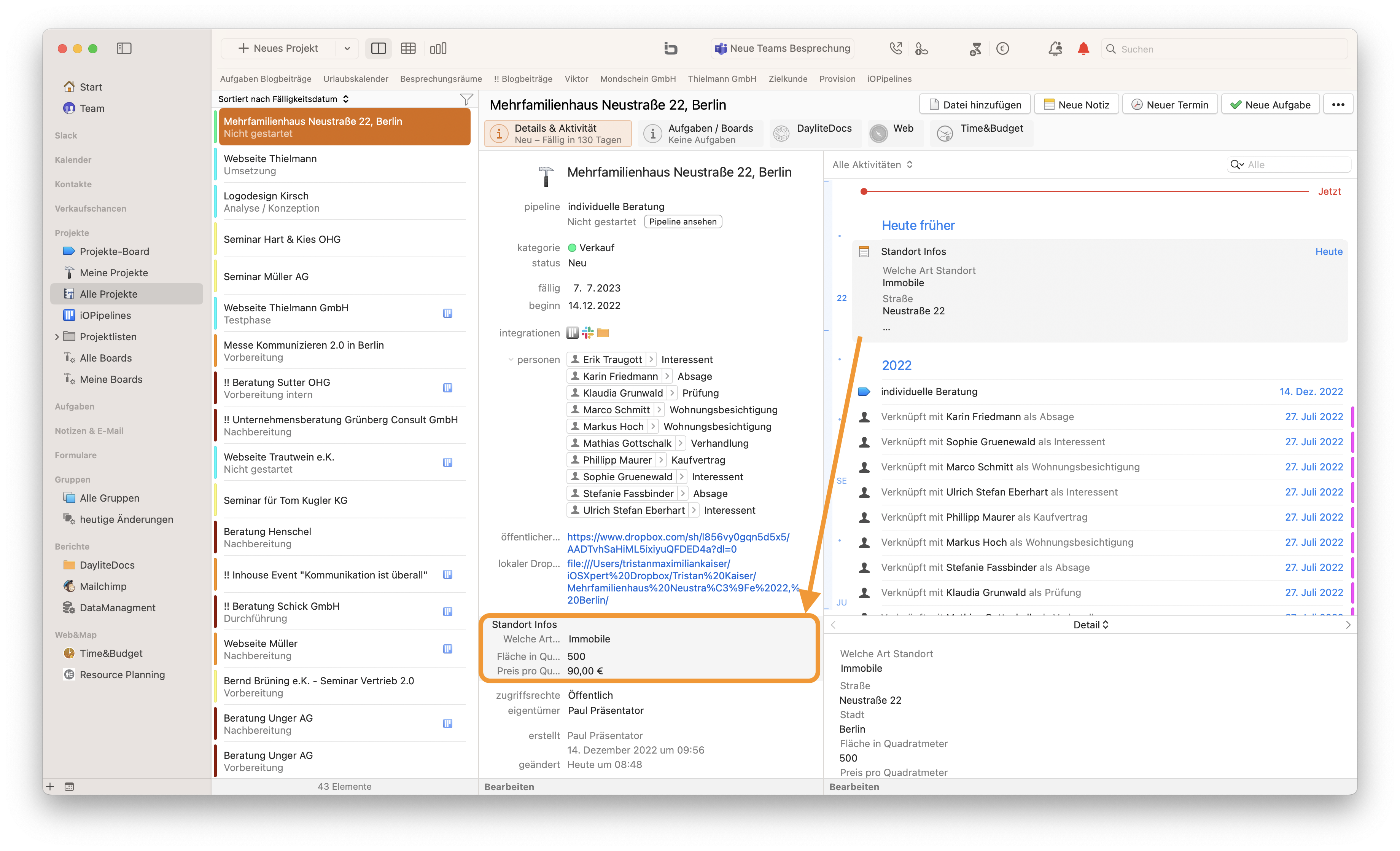
Task: Click the folder integration icon
Action: click(x=603, y=333)
